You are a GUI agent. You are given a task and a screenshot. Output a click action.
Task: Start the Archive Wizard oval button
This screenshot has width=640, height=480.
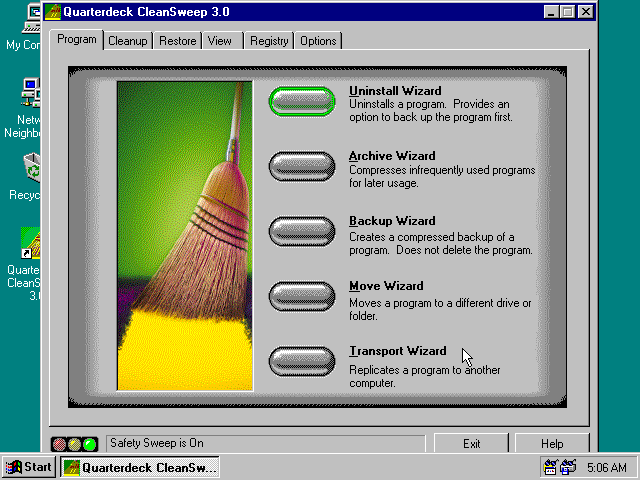[302, 166]
